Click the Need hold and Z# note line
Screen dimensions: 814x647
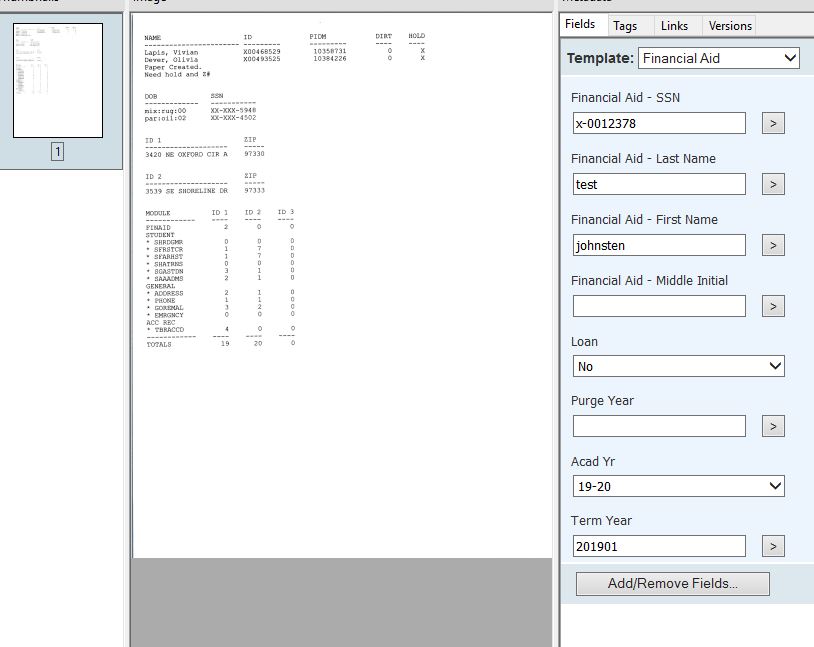click(x=177, y=75)
